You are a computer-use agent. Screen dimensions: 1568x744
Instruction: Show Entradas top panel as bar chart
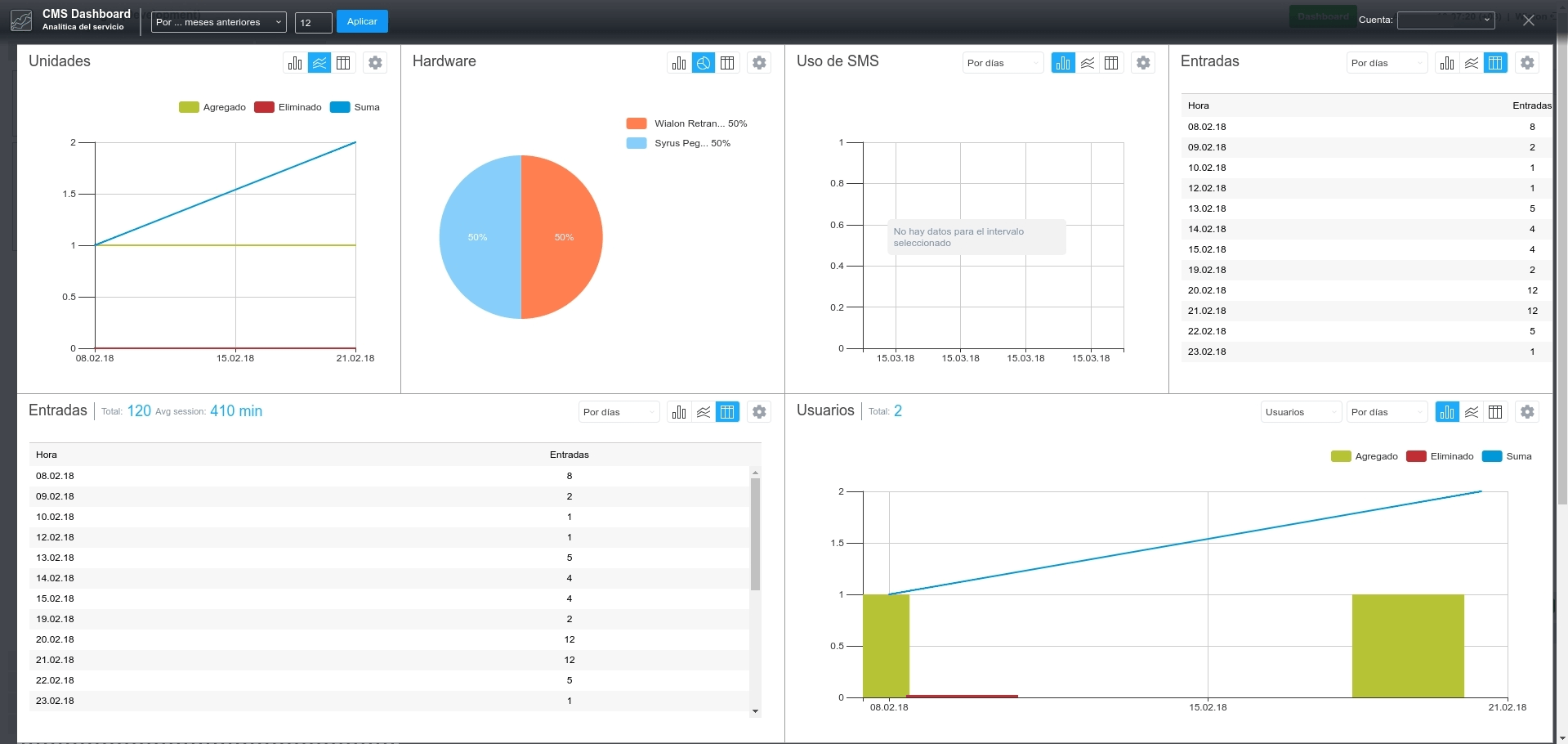tap(1446, 62)
